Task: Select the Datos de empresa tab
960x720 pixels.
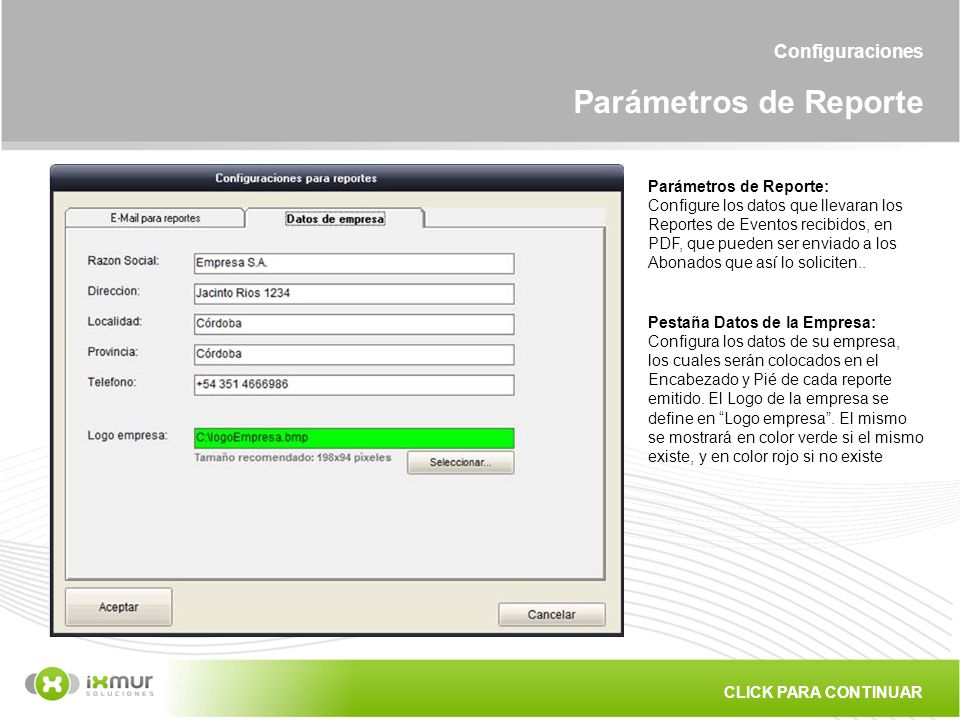Action: tap(335, 219)
